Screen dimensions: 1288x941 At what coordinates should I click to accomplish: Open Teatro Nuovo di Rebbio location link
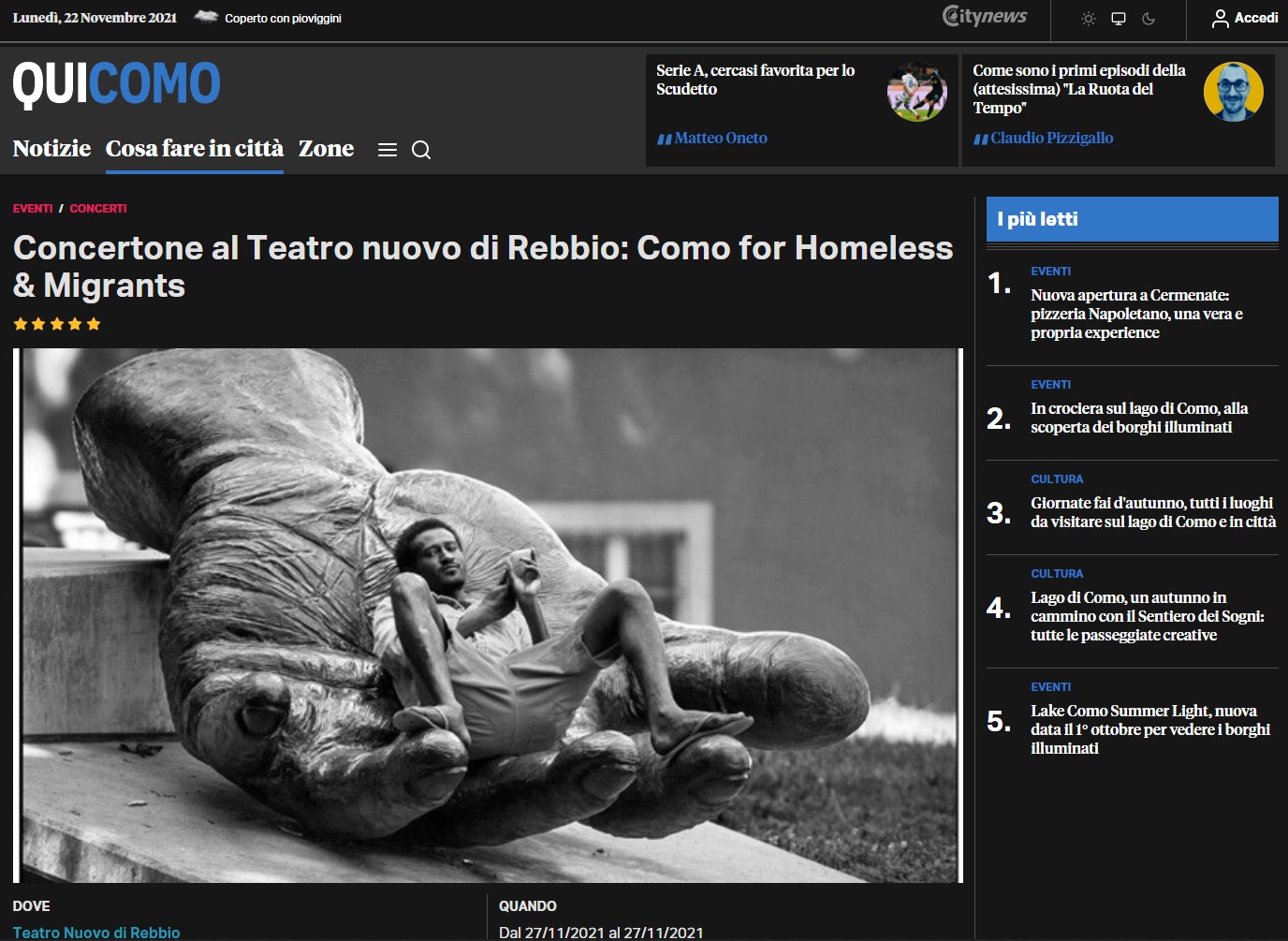tap(96, 933)
